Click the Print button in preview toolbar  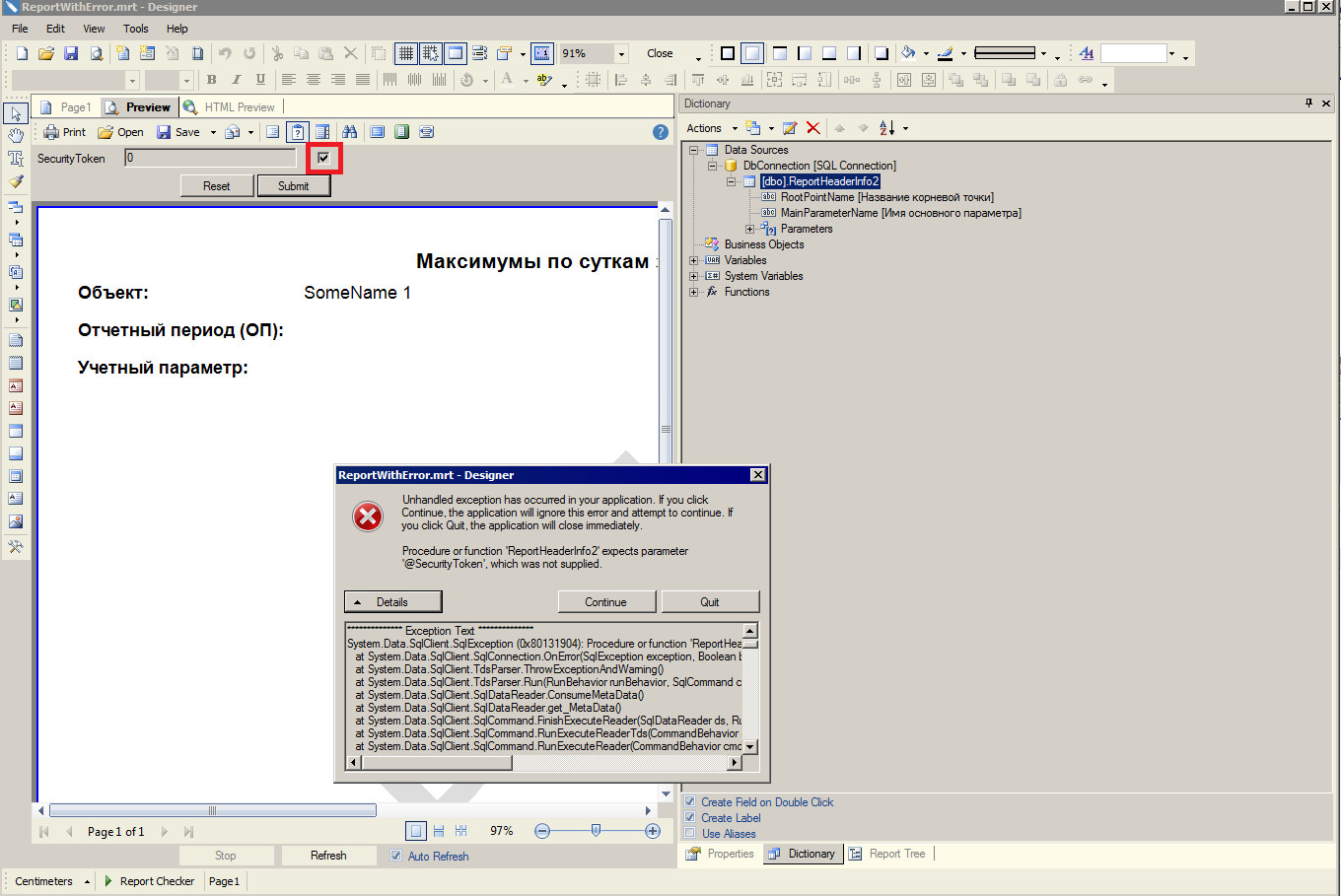click(x=65, y=132)
